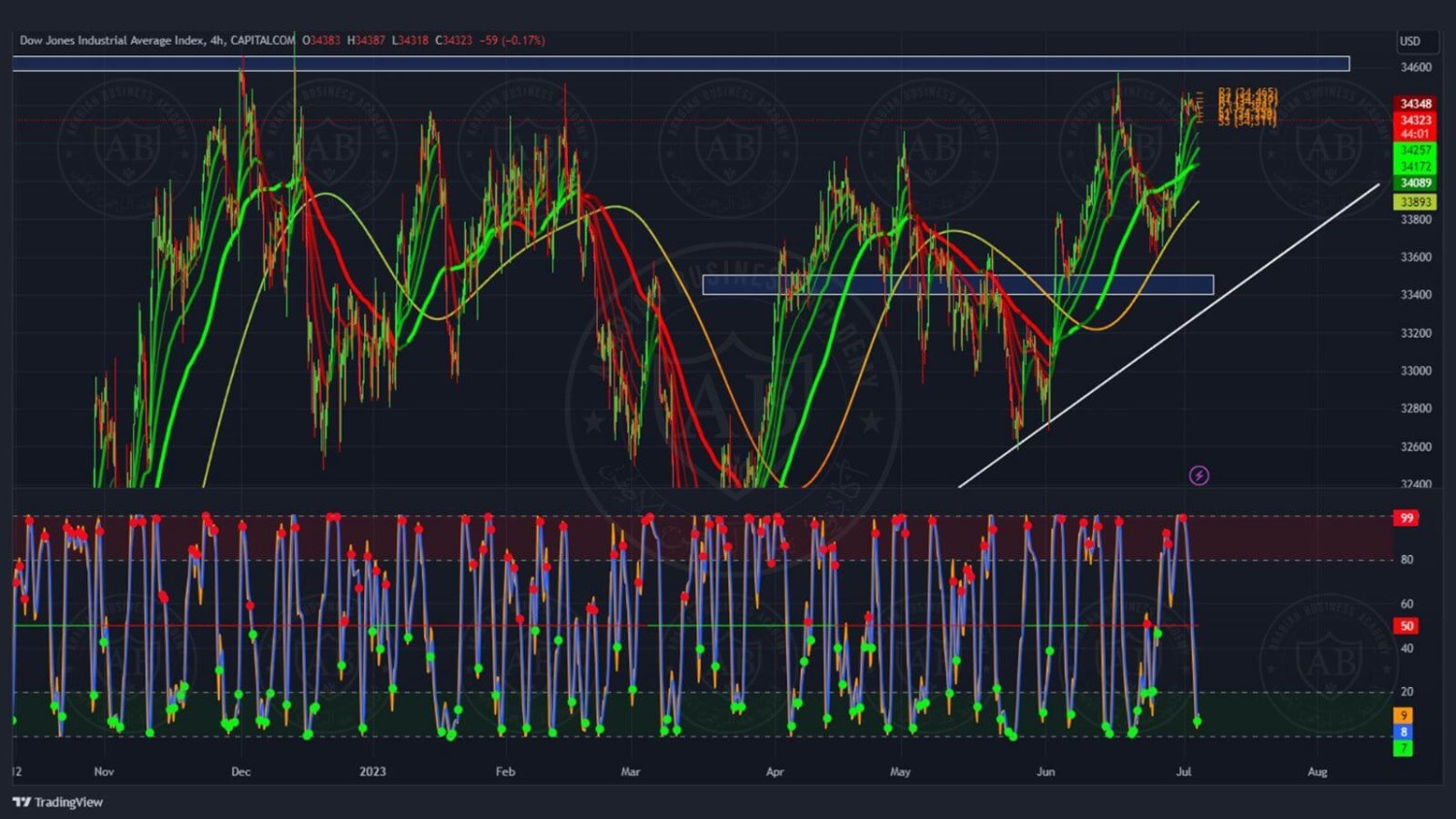Click the Dow Jones Industrial Average Index title
Viewport: 1456px width, 819px height.
point(113,41)
